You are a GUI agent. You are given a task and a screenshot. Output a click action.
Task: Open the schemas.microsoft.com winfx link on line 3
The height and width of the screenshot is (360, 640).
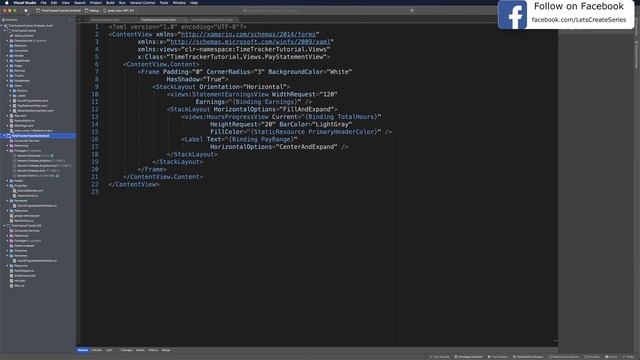250,42
